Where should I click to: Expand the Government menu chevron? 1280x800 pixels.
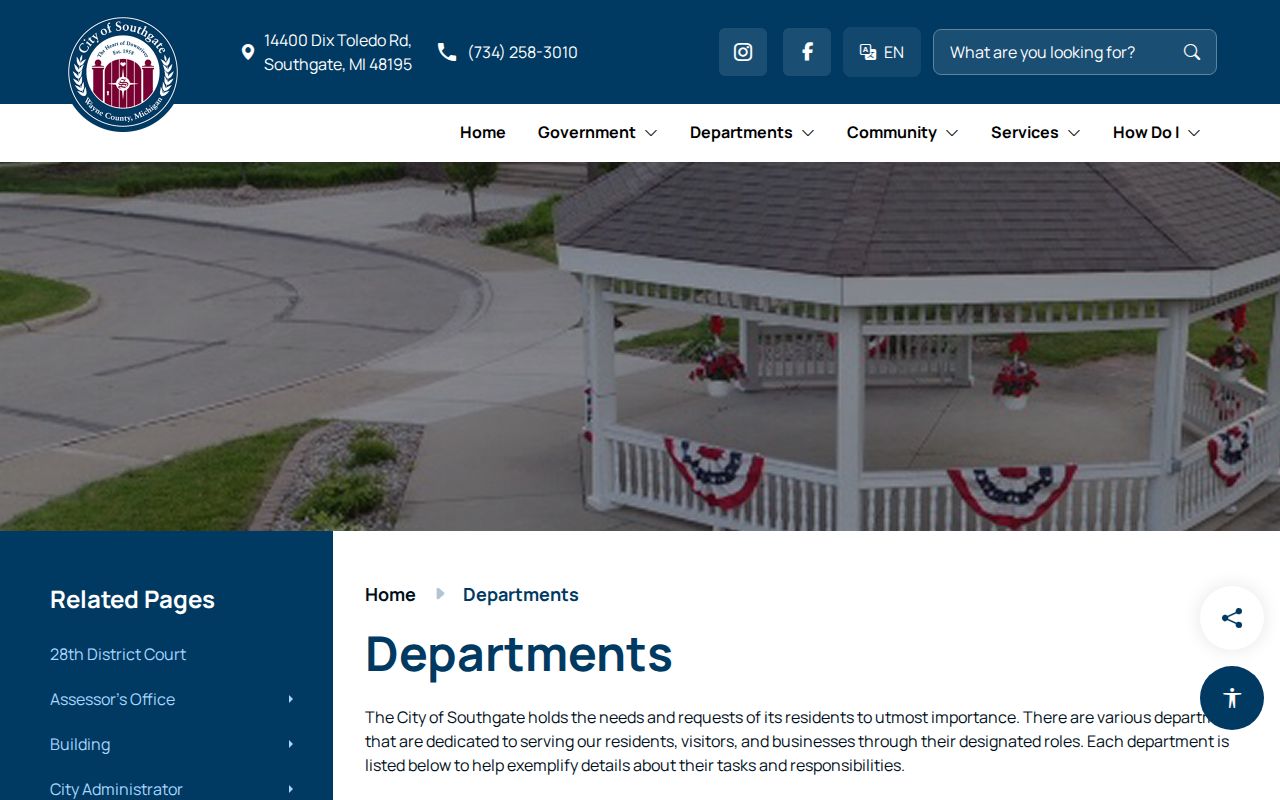pyautogui.click(x=651, y=133)
